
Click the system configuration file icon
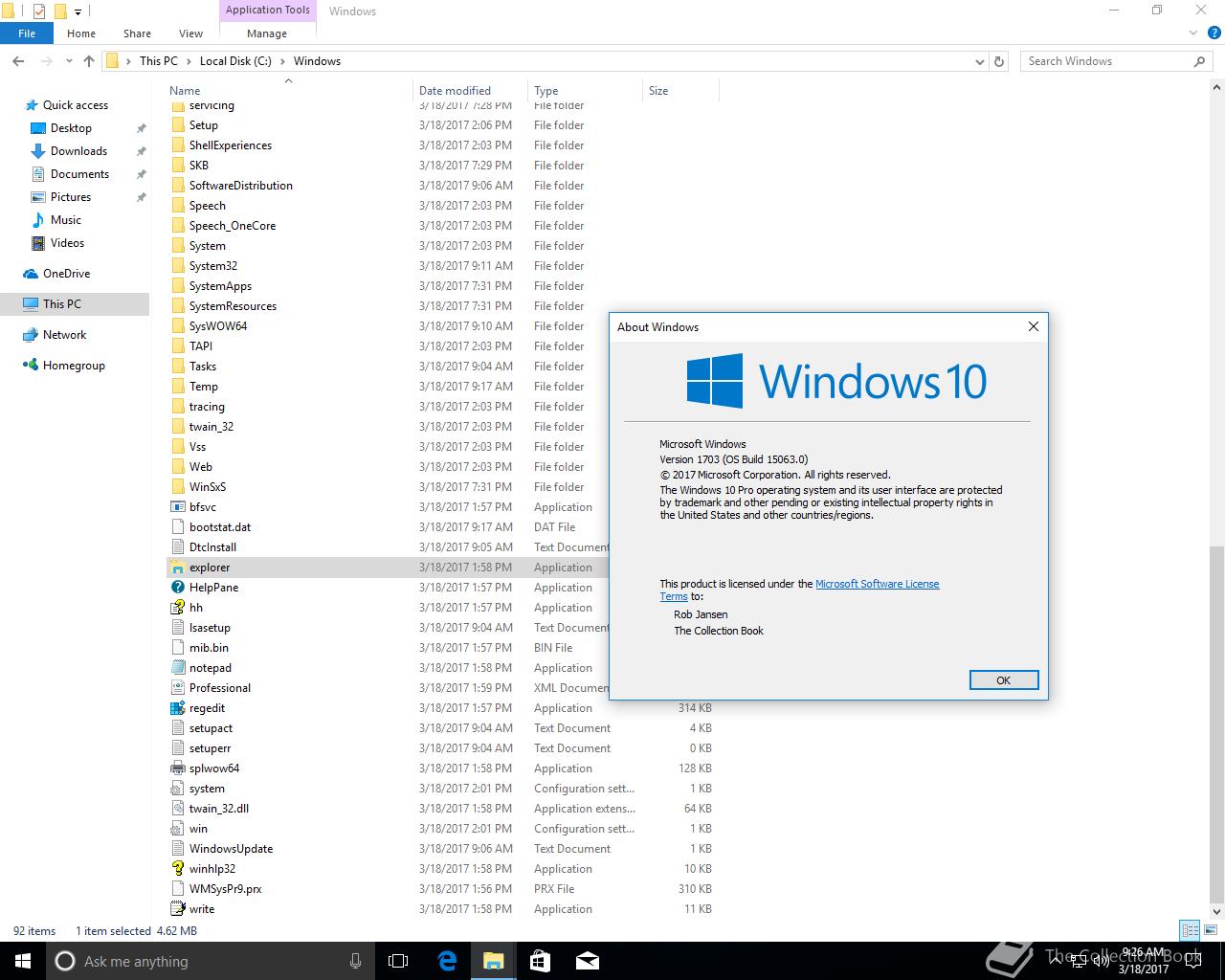click(x=177, y=789)
